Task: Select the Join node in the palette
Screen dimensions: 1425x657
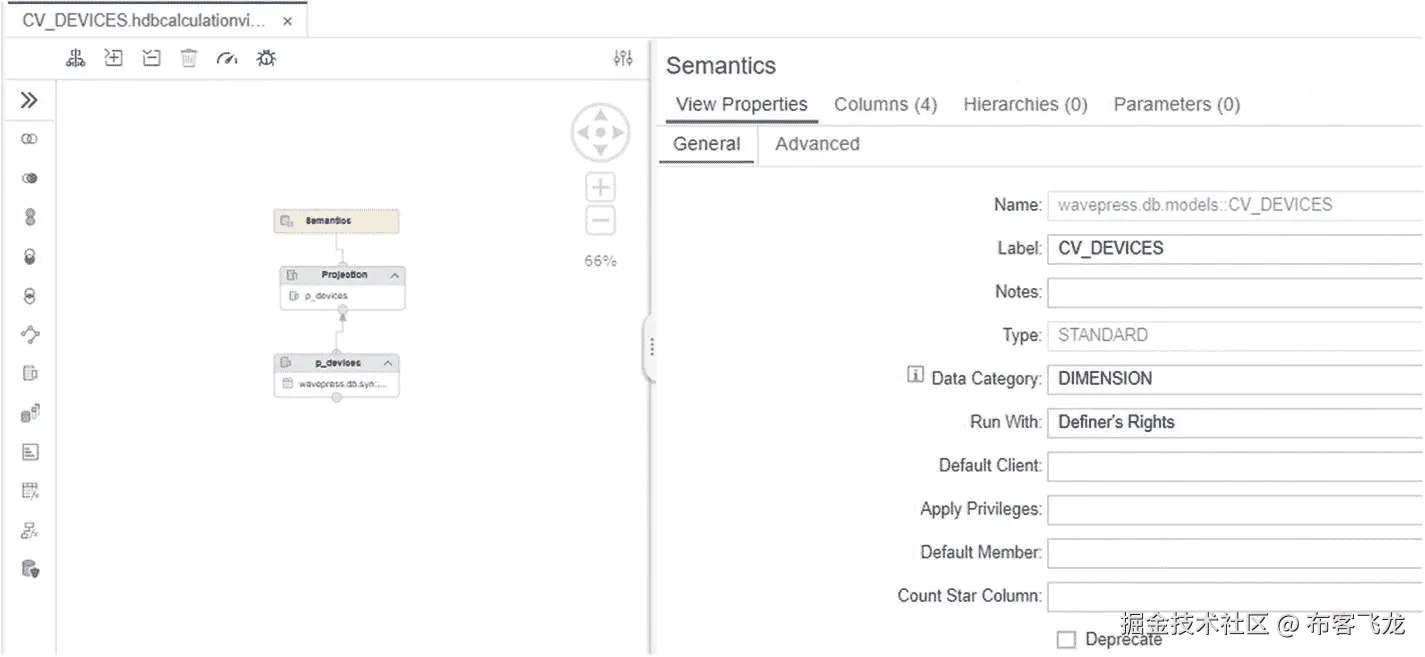Action: [30, 139]
